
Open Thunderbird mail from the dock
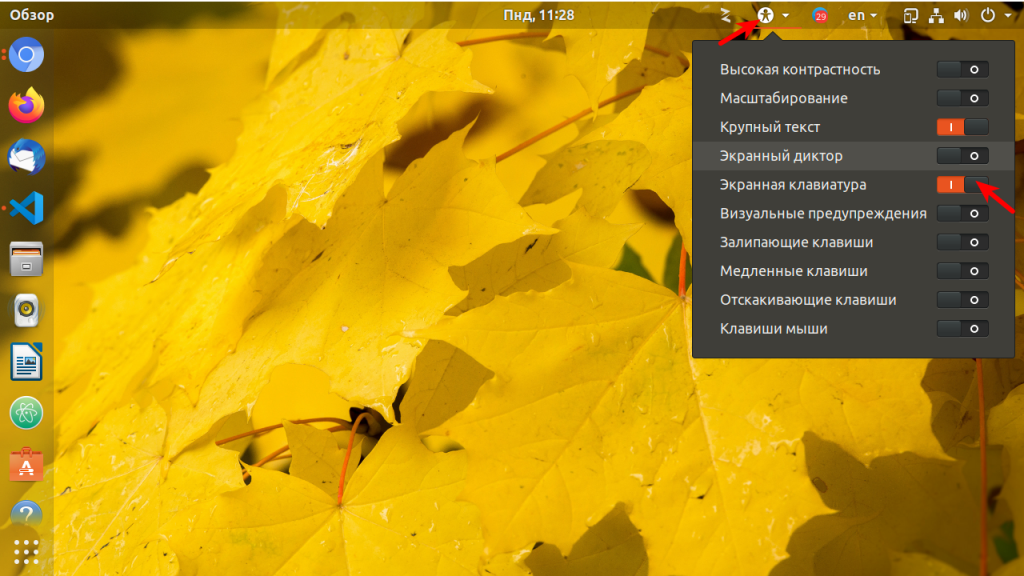26,157
